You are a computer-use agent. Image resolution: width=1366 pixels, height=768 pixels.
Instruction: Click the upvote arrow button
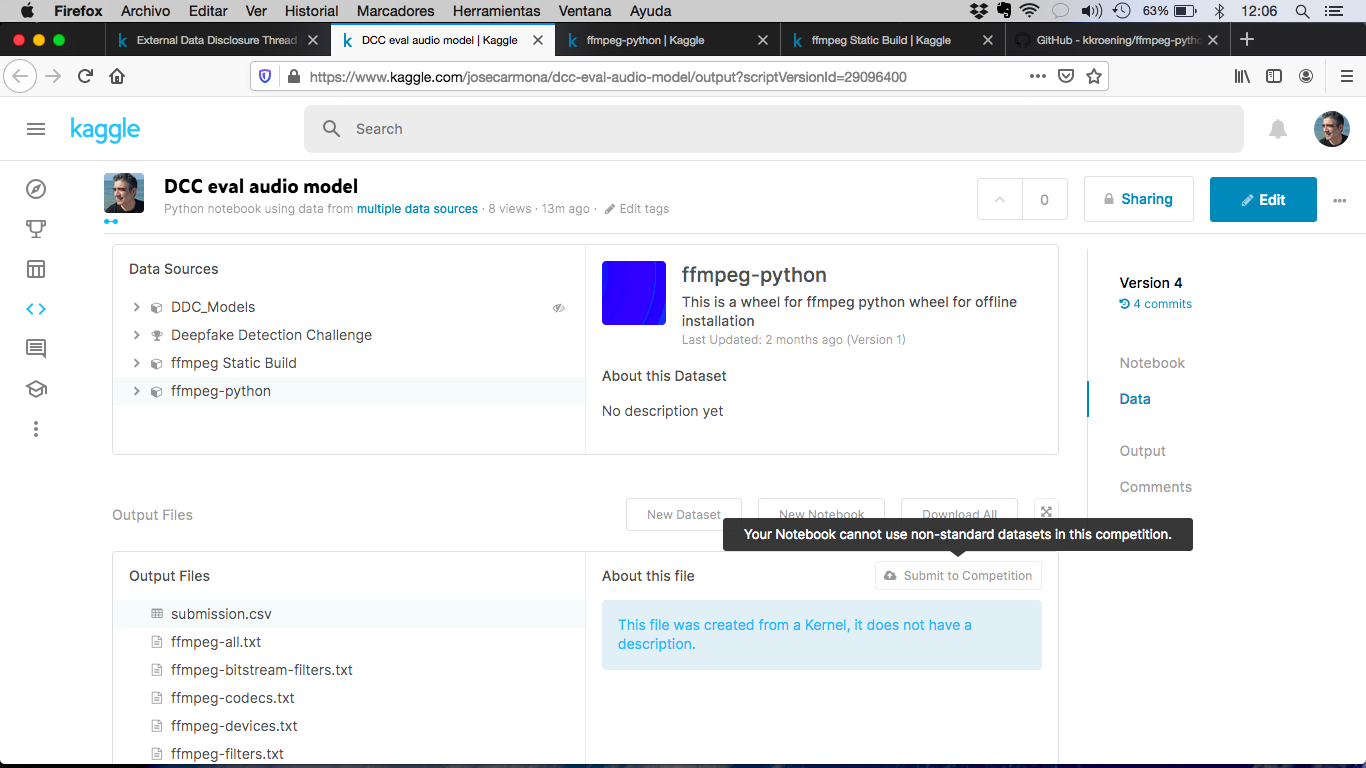pyautogui.click(x=999, y=199)
